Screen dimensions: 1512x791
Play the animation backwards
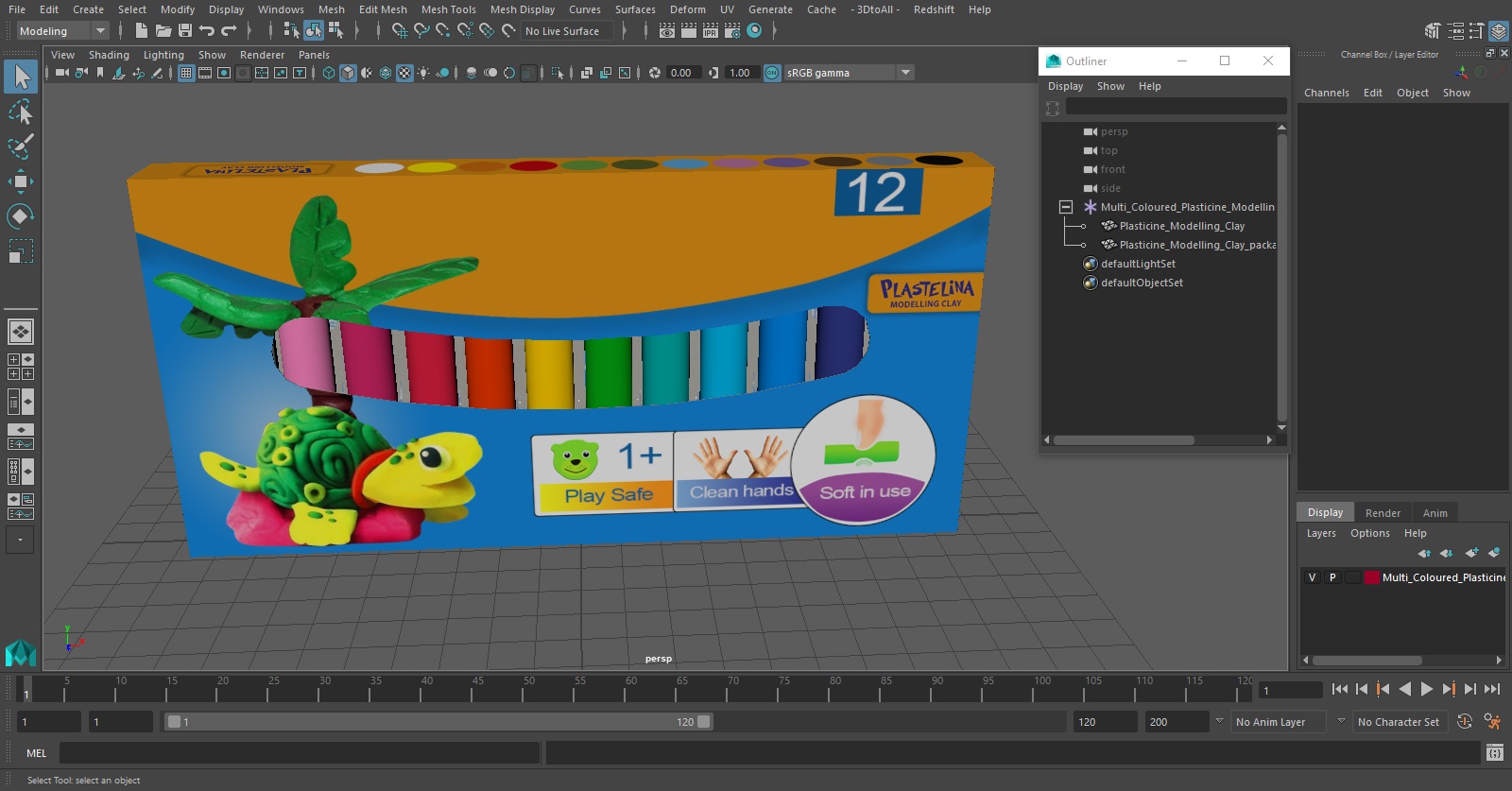click(1405, 689)
